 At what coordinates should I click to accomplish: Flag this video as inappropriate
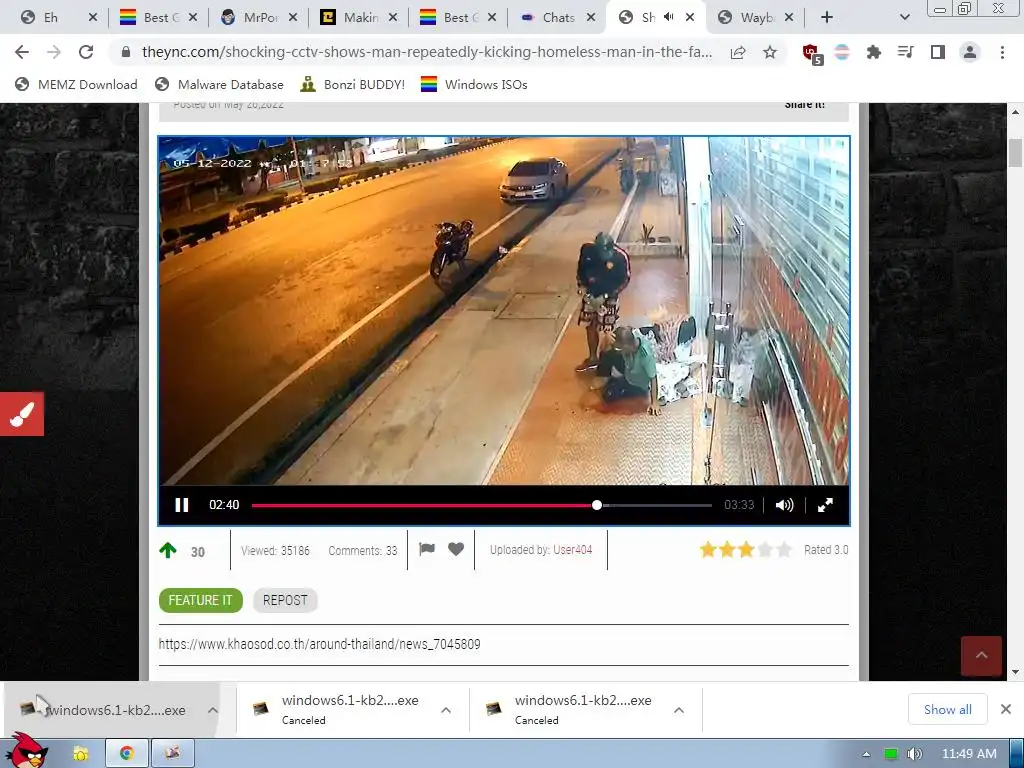[427, 549]
